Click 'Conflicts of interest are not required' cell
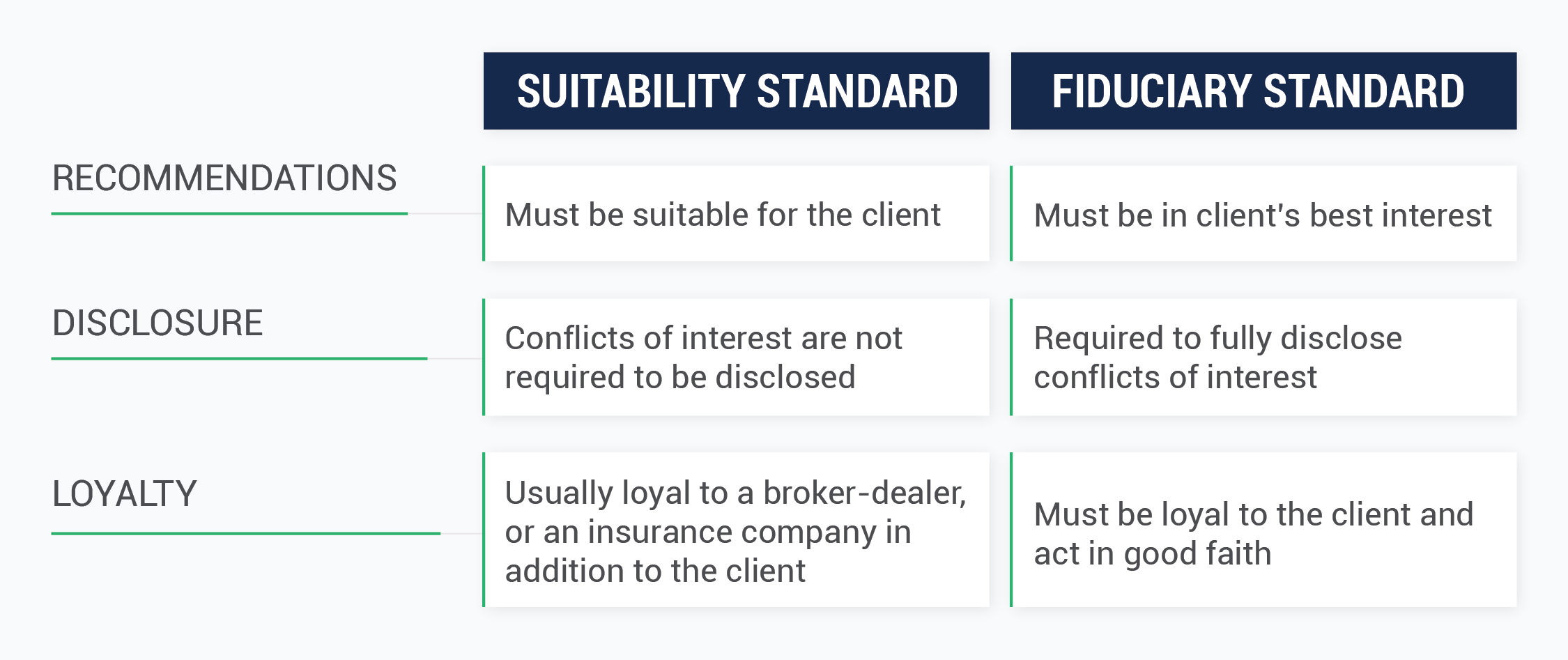1568x660 pixels. [736, 358]
